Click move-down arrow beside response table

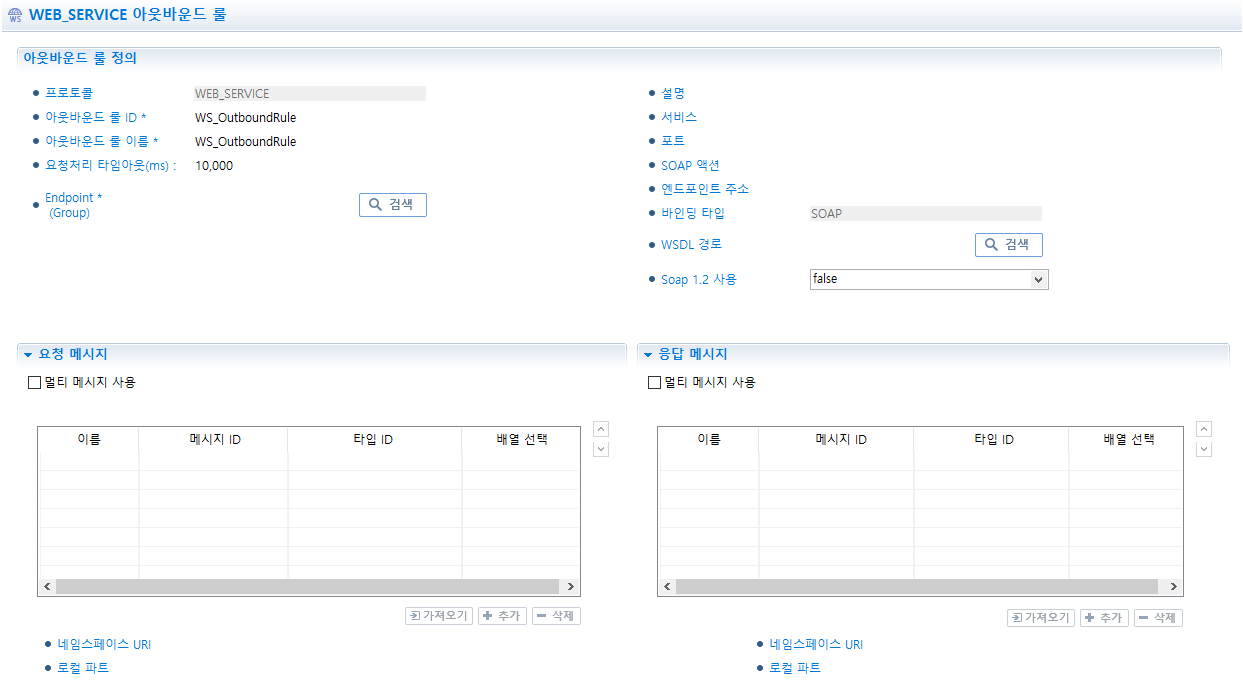tap(1204, 449)
